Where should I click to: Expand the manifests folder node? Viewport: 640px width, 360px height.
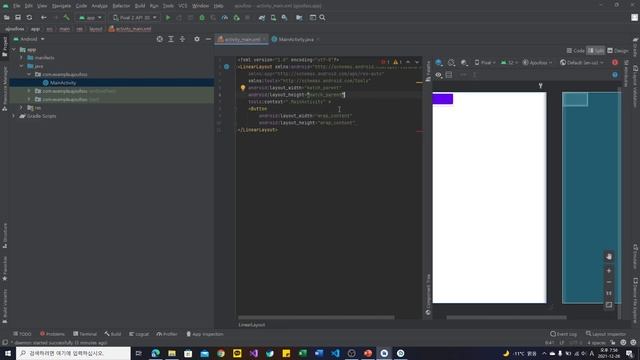22,58
